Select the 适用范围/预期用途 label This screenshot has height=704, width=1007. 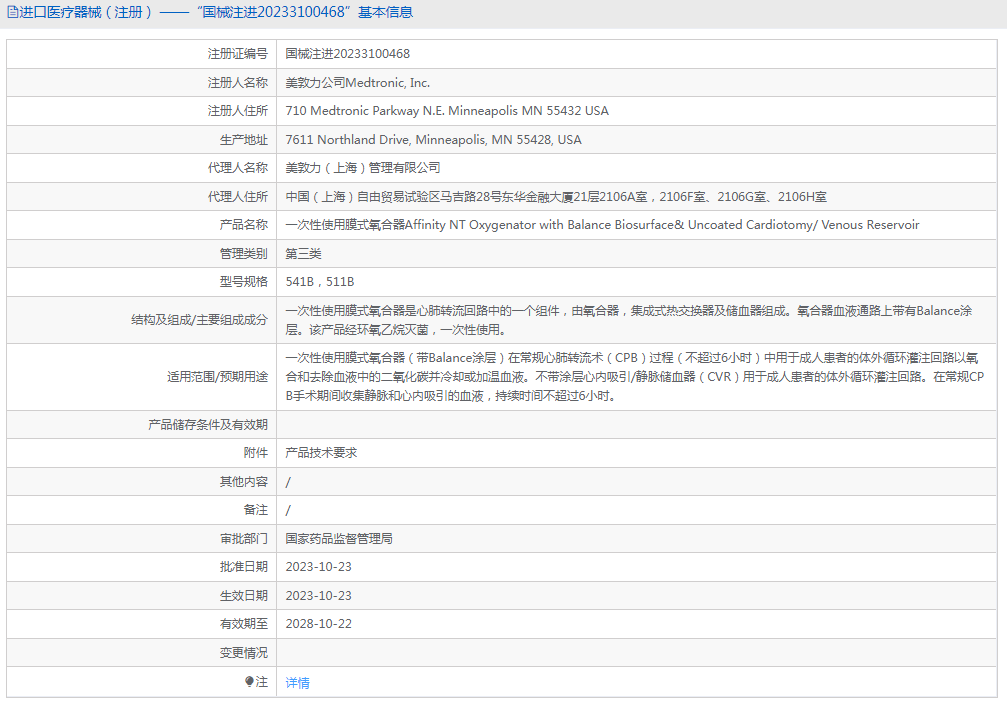pos(217,376)
